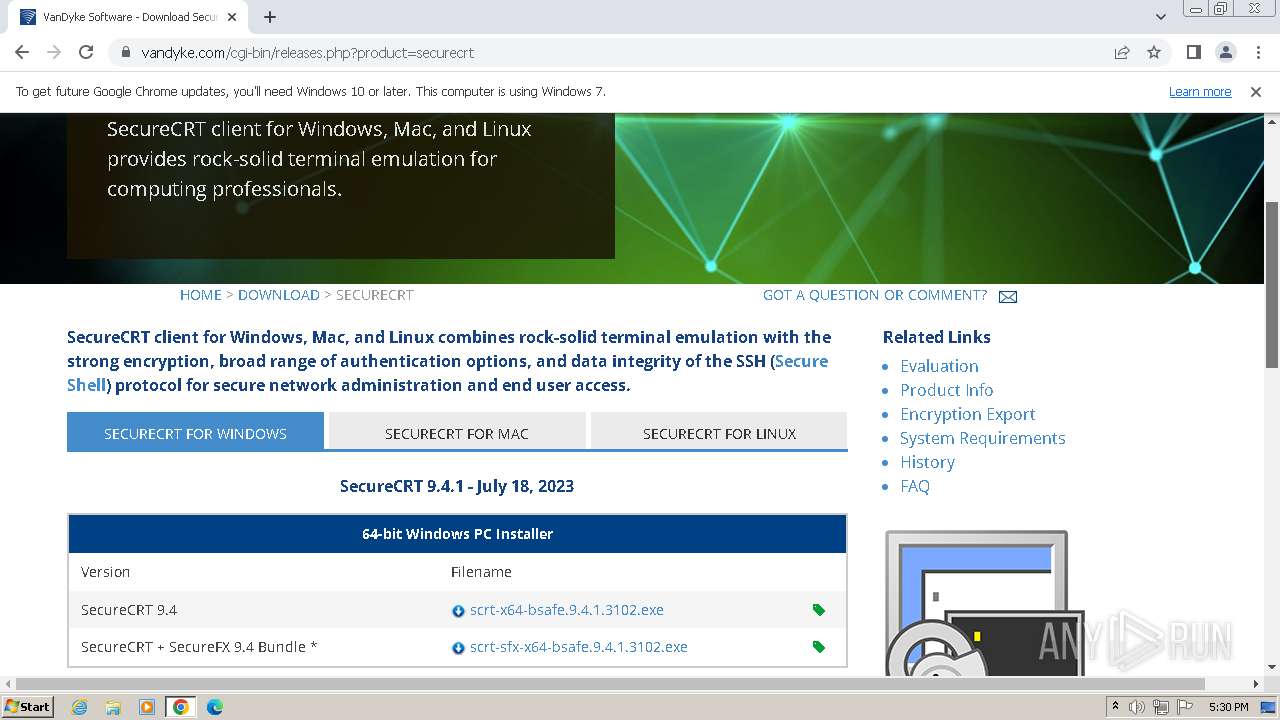Click the Chrome taskbar icon

pos(181,707)
